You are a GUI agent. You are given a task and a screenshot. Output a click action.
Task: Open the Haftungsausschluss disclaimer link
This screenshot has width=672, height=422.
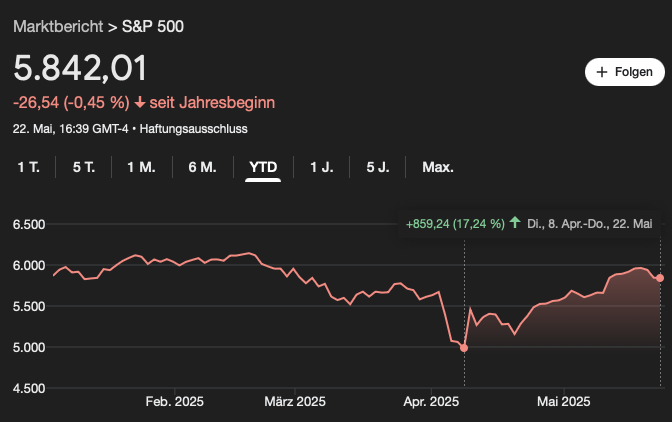[193, 129]
